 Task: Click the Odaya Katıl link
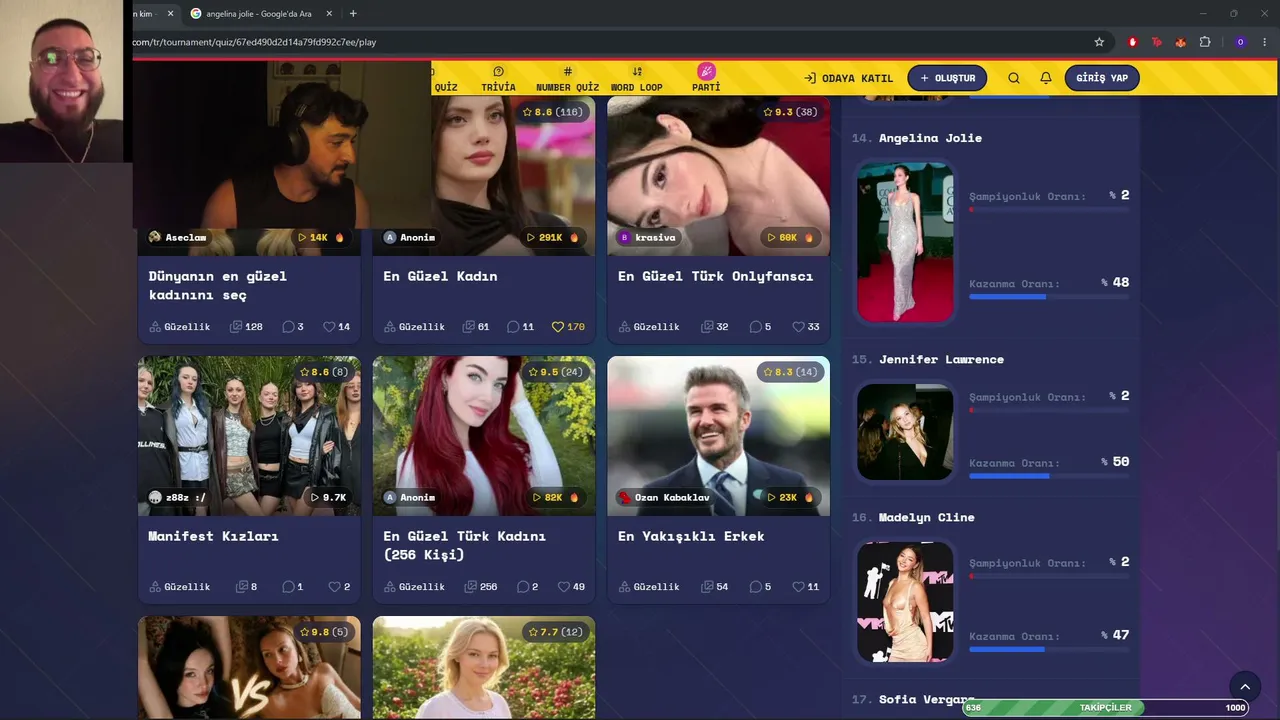849,78
